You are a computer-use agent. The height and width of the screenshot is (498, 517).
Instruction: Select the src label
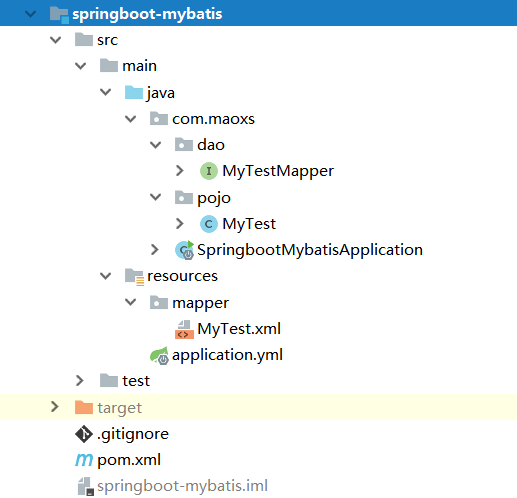107,40
